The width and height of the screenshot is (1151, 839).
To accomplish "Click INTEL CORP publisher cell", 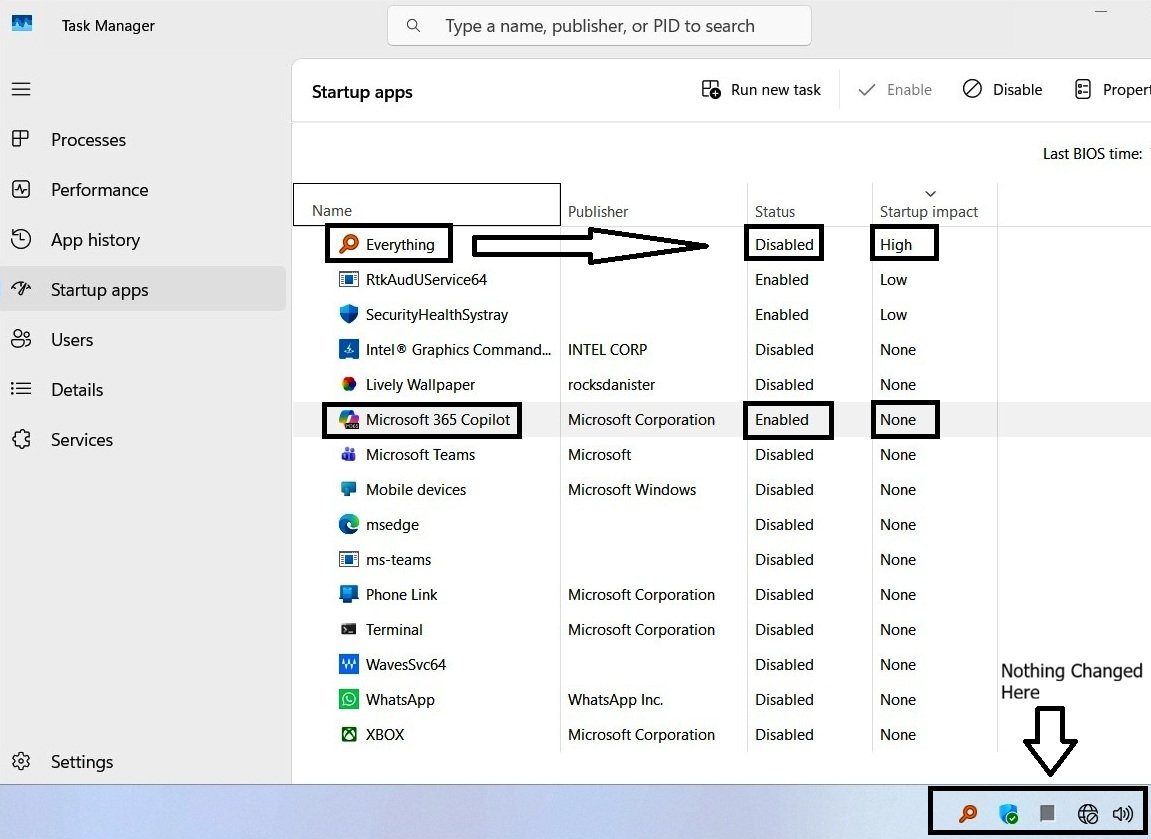I will (x=608, y=349).
